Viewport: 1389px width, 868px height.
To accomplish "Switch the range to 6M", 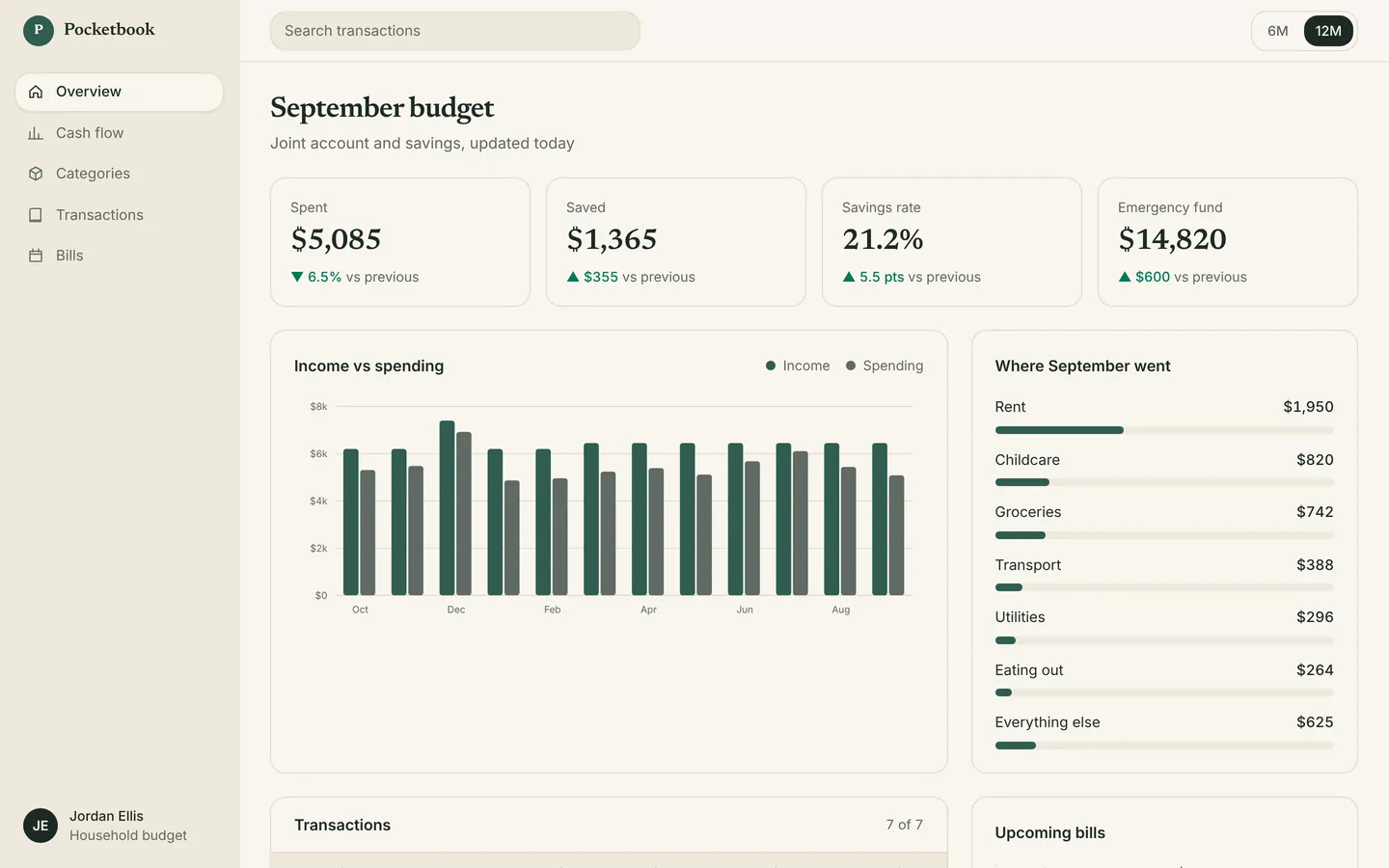I will (x=1278, y=31).
